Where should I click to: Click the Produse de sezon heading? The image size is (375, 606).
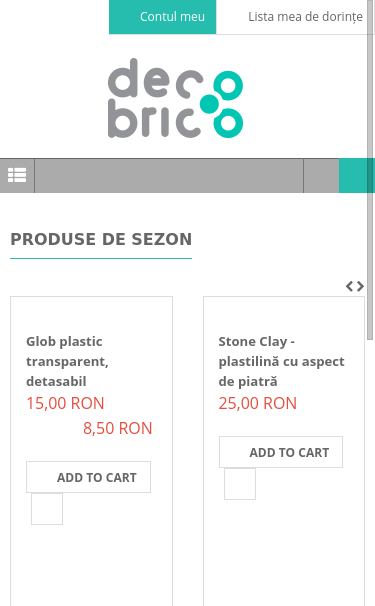[101, 239]
